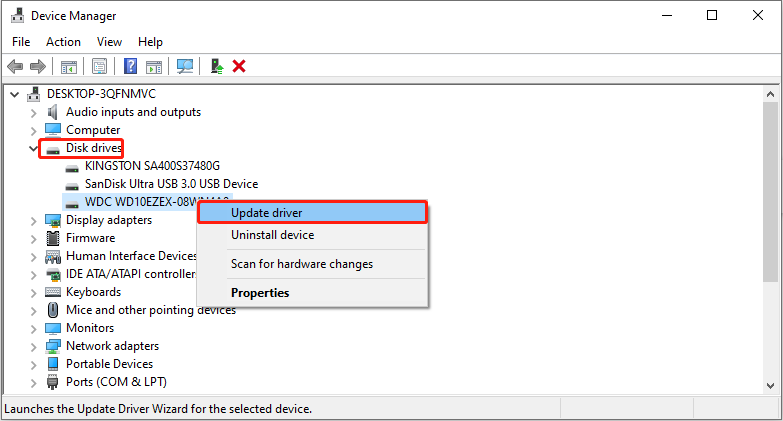Click the Keyboards category icon
783x421 pixels.
53,292
